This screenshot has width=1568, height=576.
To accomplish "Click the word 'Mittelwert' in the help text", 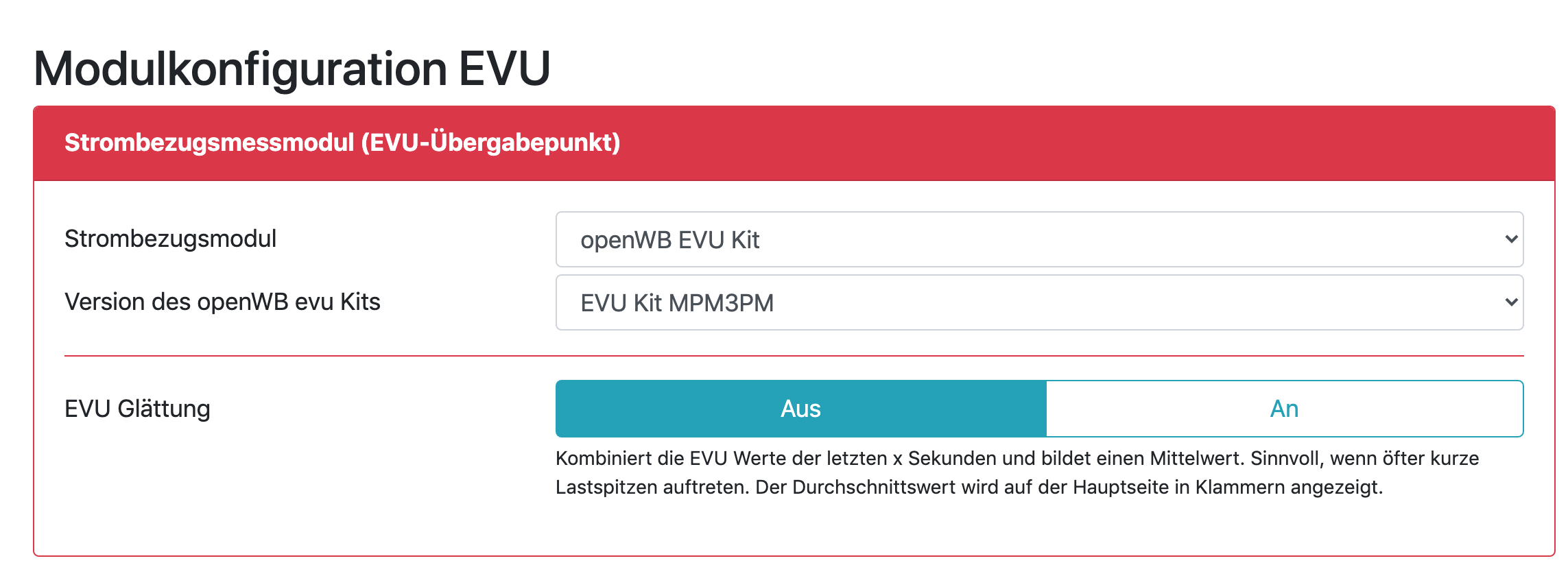I will pyautogui.click(x=1196, y=458).
